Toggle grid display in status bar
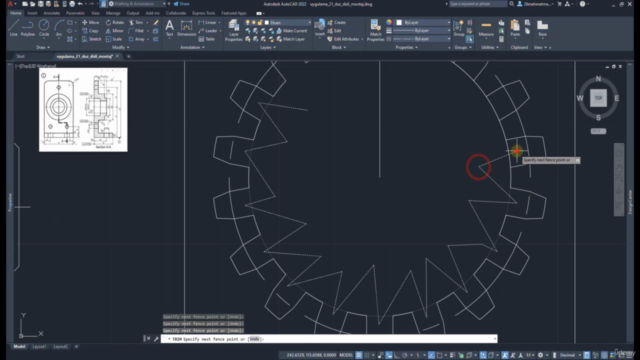The height and width of the screenshot is (360, 640). (359, 355)
